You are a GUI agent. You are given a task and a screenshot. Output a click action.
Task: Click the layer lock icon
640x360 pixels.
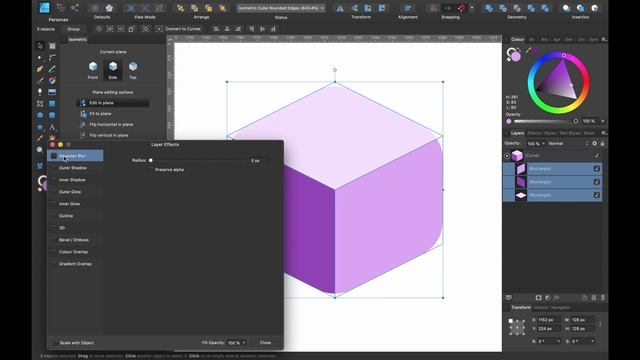(602, 144)
